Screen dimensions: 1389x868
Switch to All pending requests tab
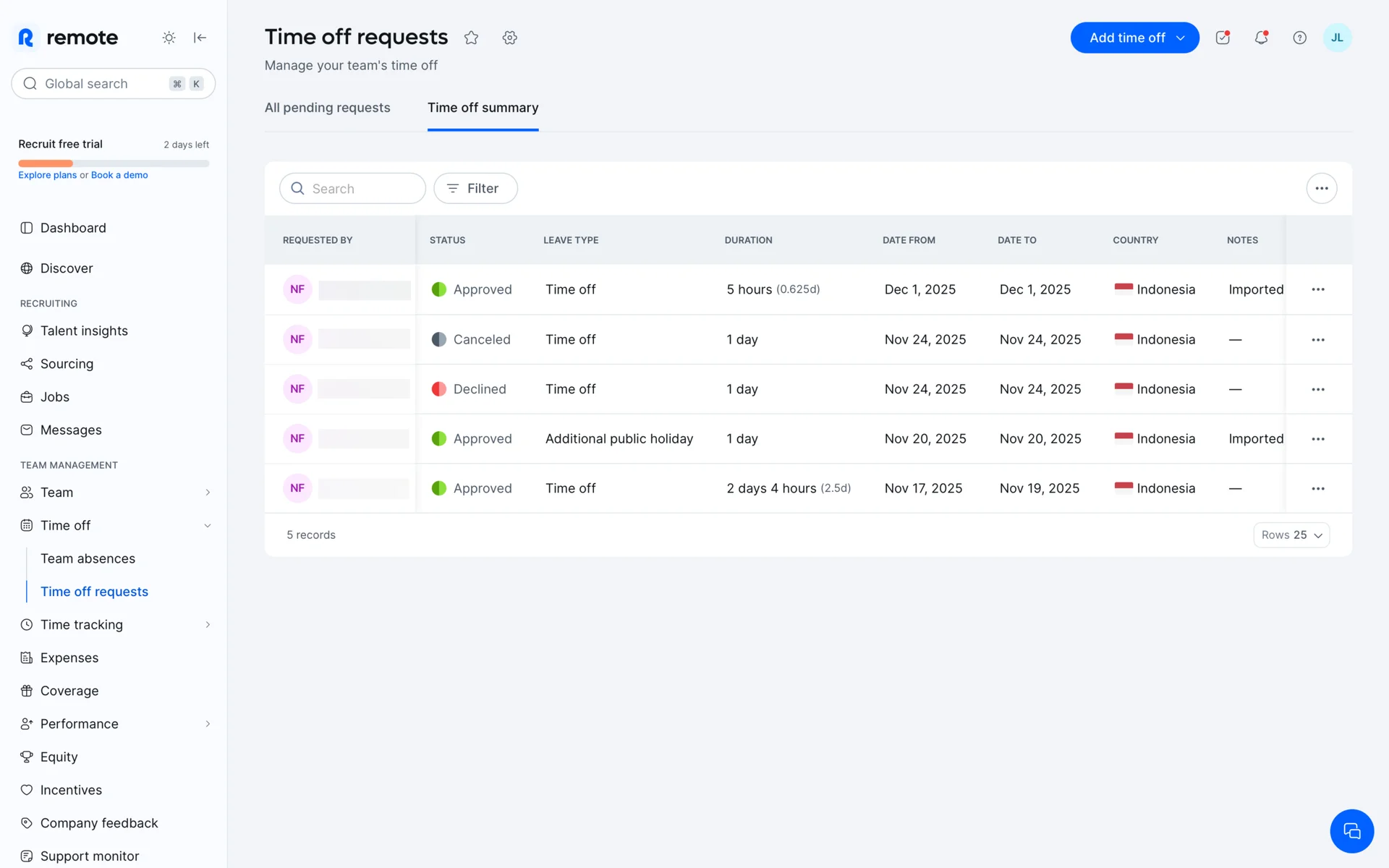tap(327, 108)
